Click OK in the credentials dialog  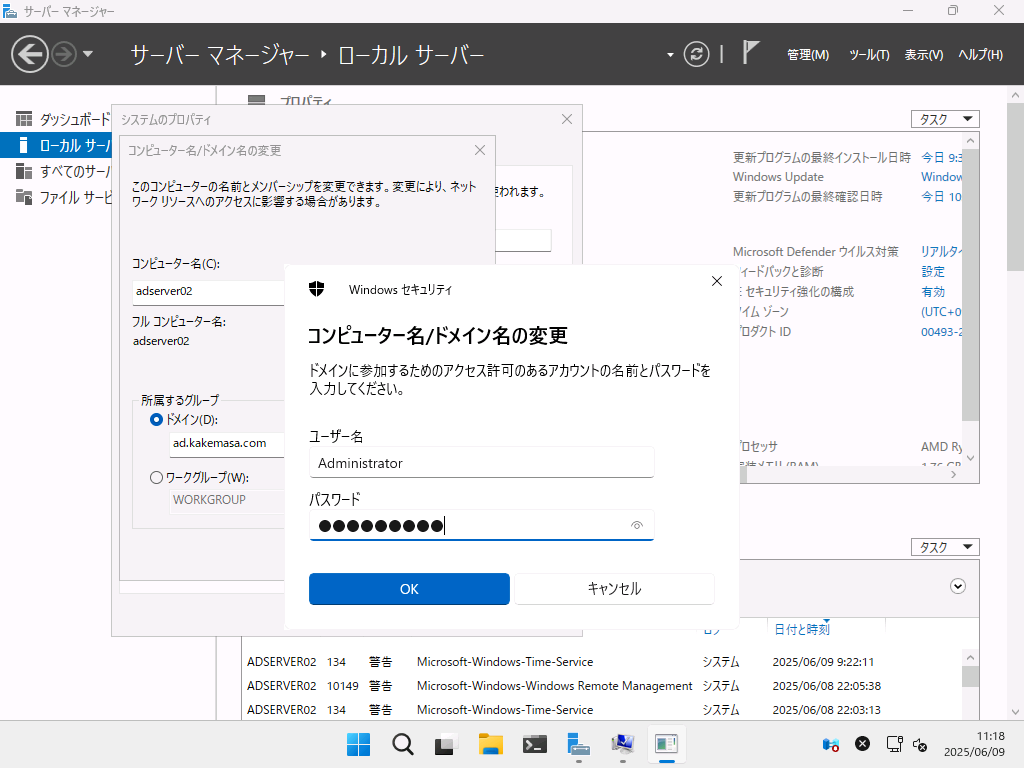click(409, 588)
